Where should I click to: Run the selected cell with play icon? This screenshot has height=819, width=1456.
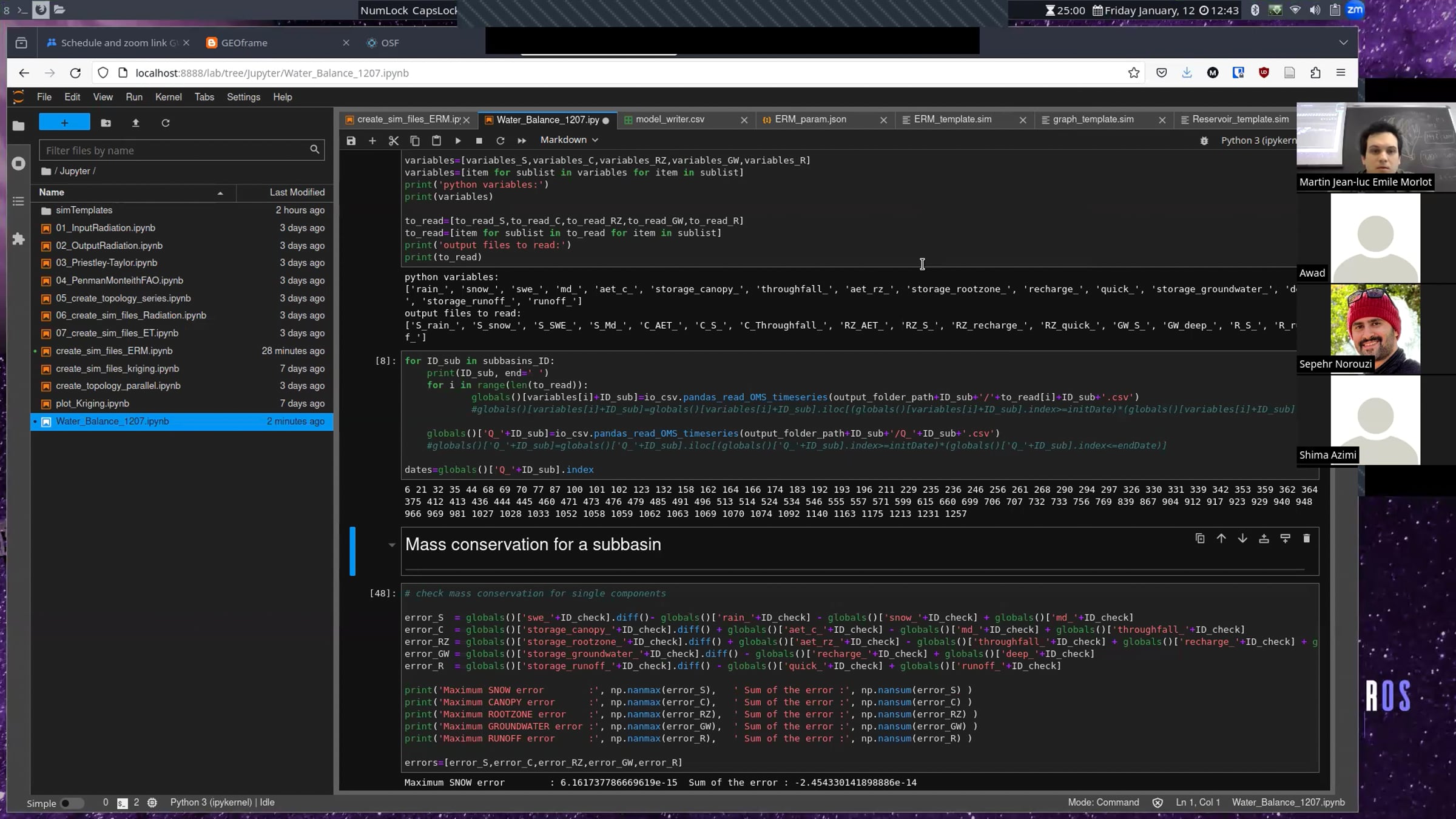tap(458, 141)
